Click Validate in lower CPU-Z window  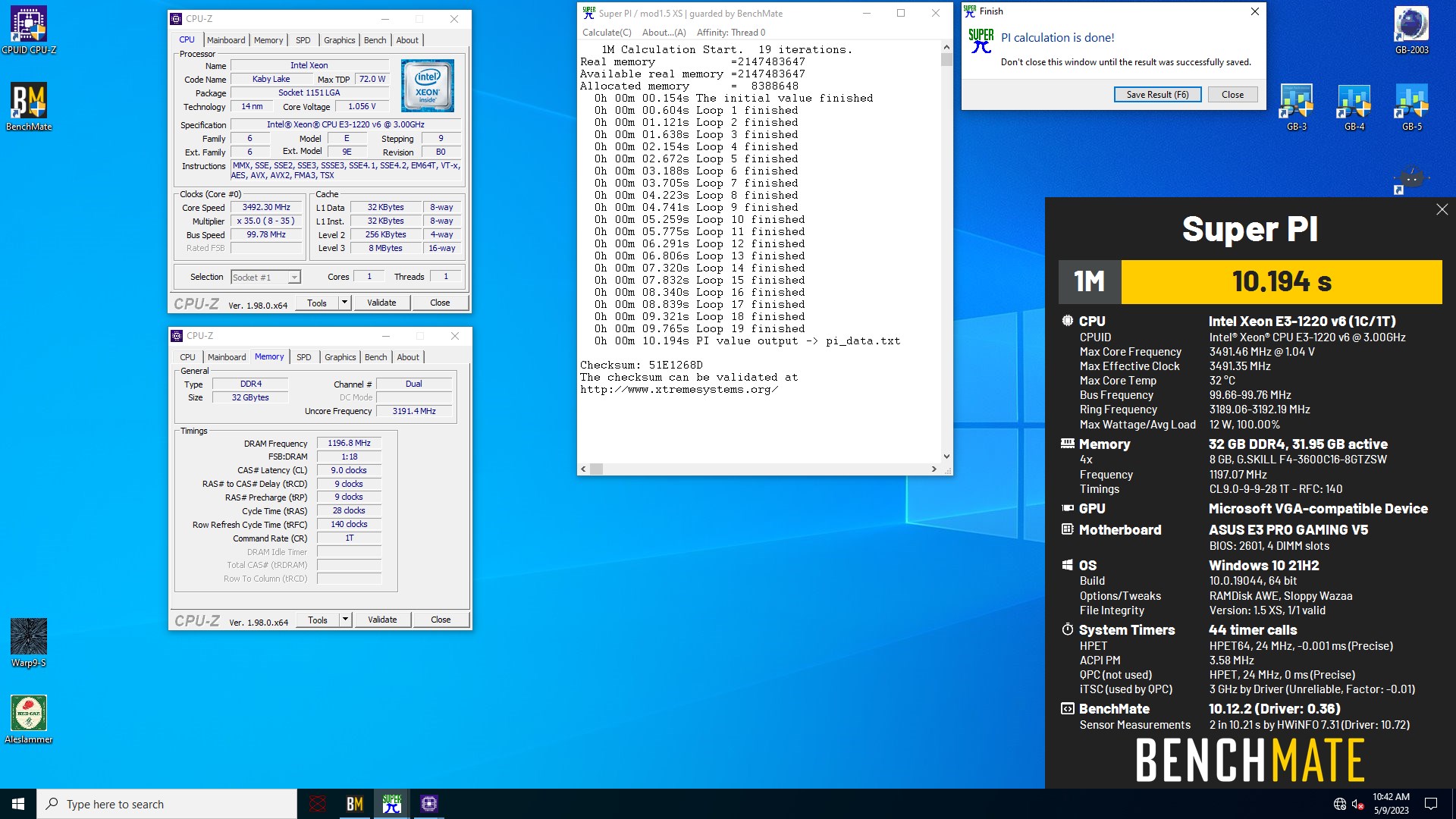[382, 620]
